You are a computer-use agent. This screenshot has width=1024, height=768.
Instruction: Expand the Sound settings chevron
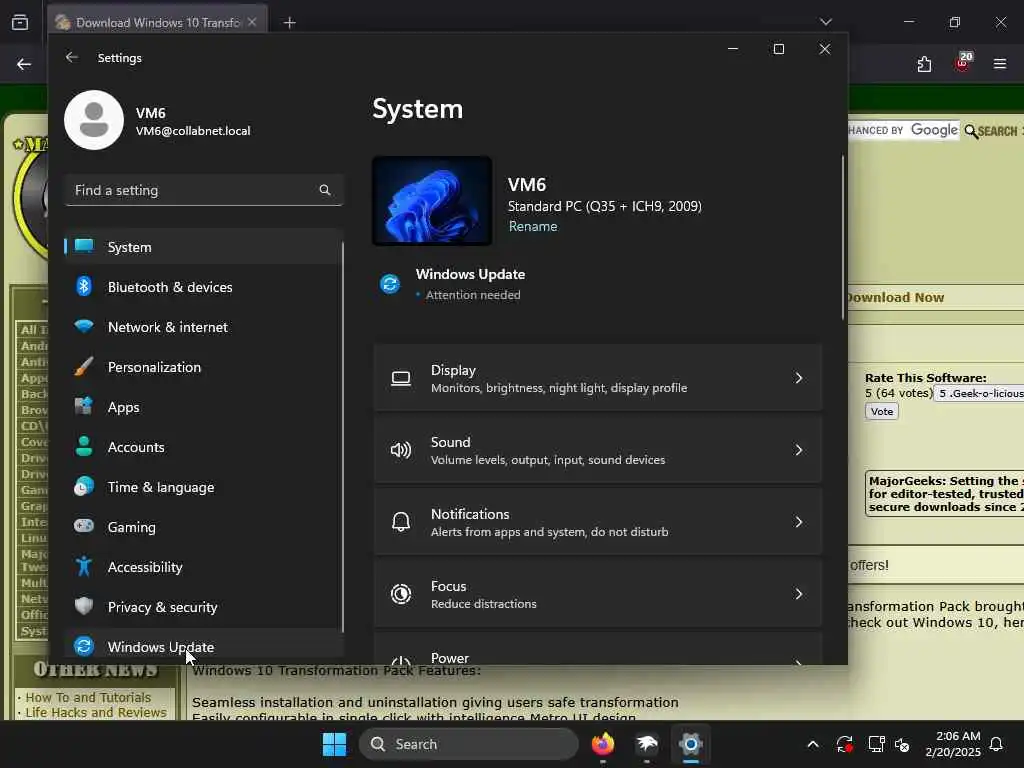[x=798, y=450]
